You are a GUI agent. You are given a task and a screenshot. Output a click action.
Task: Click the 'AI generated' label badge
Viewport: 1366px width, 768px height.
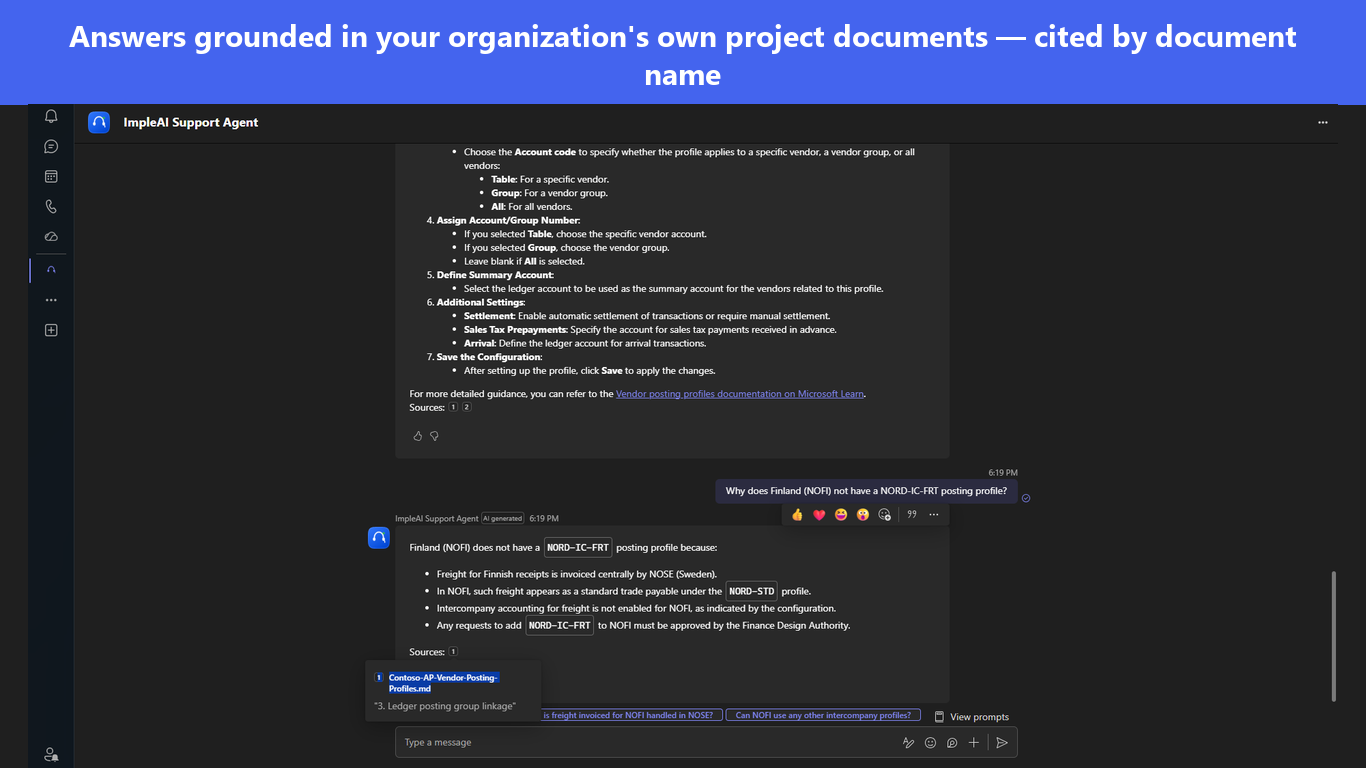(x=503, y=519)
